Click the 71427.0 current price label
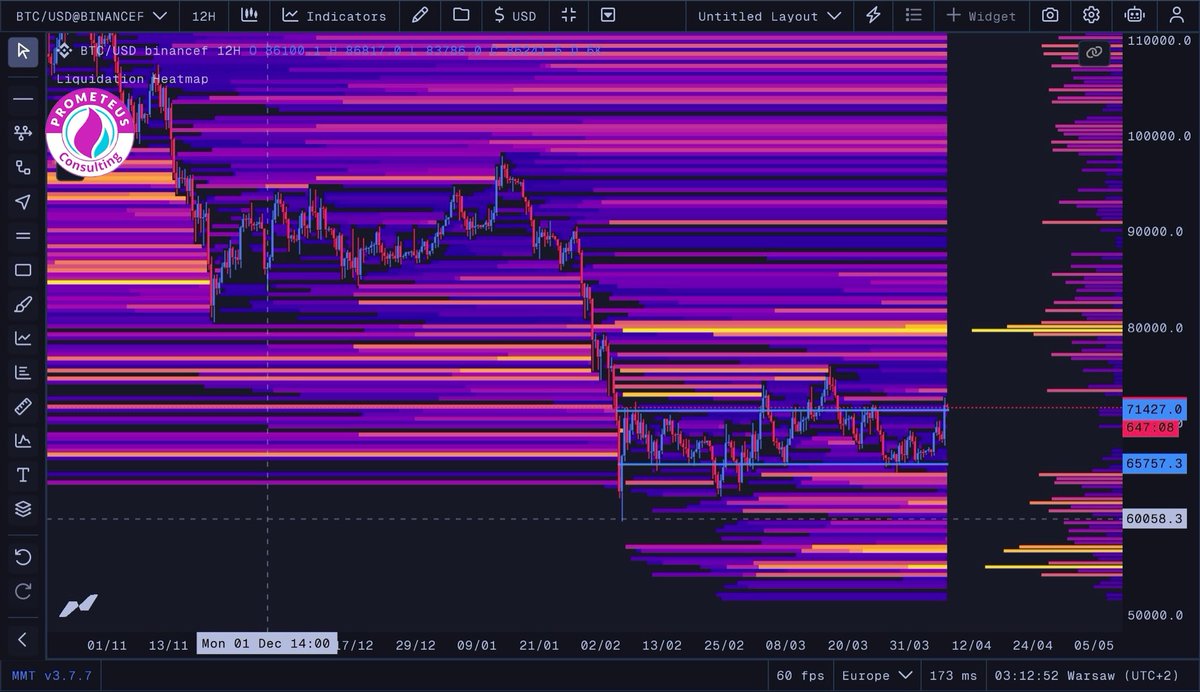This screenshot has width=1200, height=692. (x=1154, y=409)
